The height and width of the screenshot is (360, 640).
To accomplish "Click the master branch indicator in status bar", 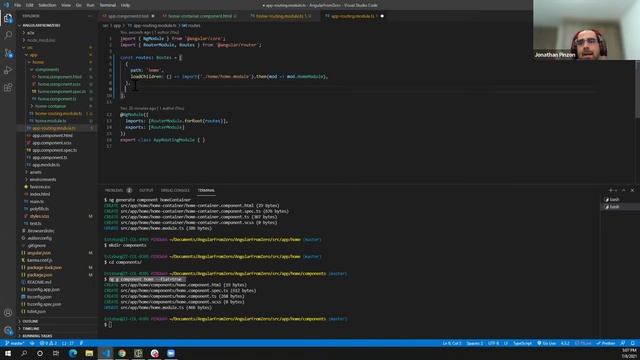I will click(14, 343).
